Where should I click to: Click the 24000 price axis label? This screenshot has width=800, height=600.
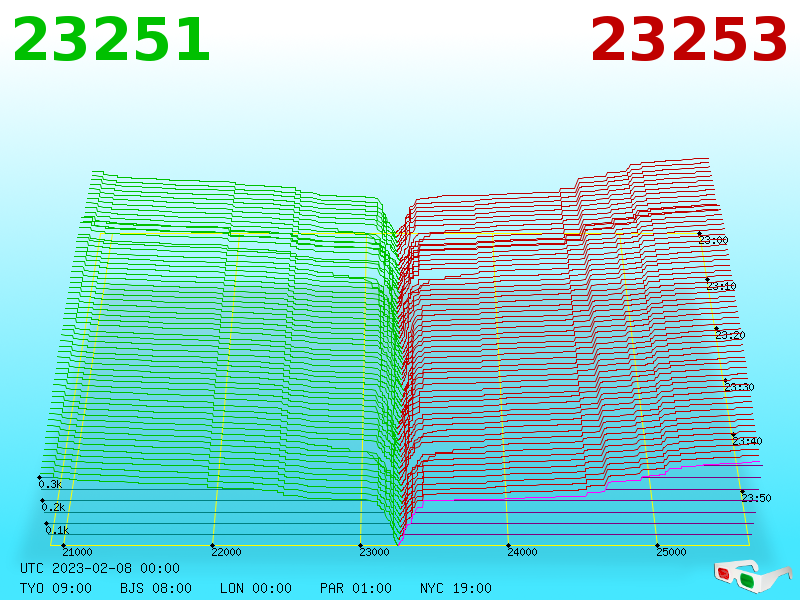522,552
